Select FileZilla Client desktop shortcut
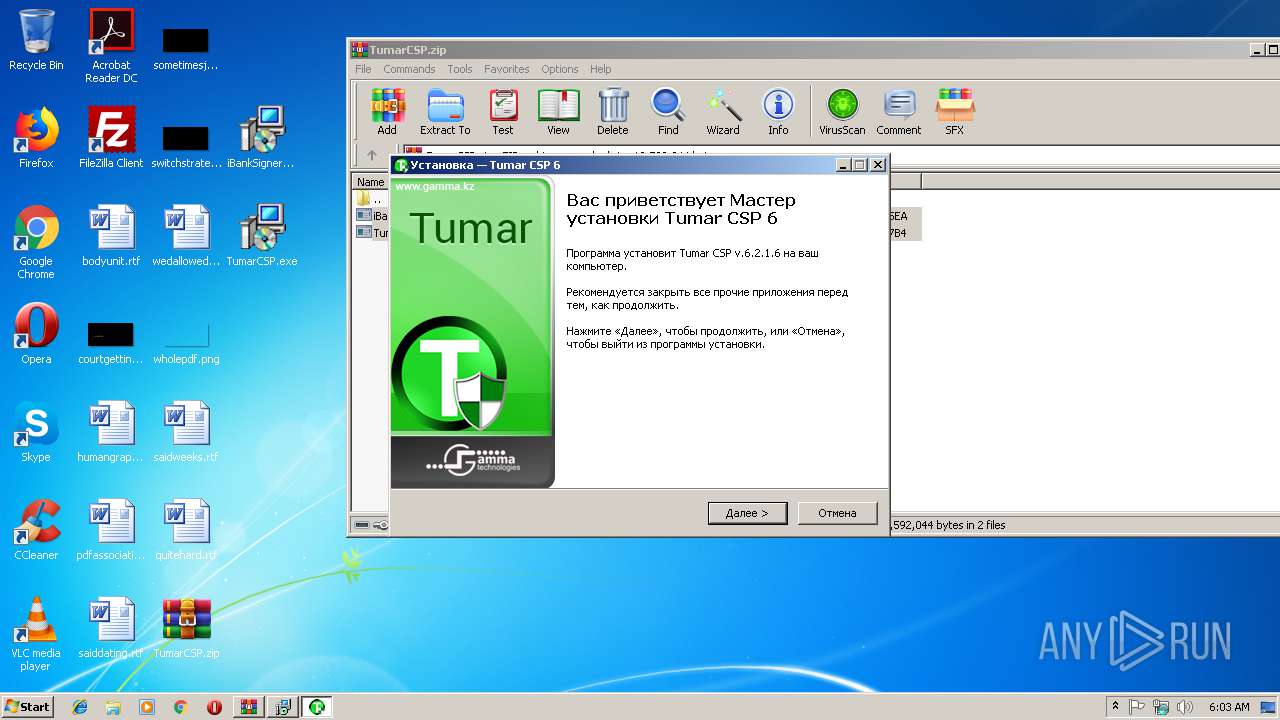Image resolution: width=1280 pixels, height=720 pixels. (x=111, y=138)
